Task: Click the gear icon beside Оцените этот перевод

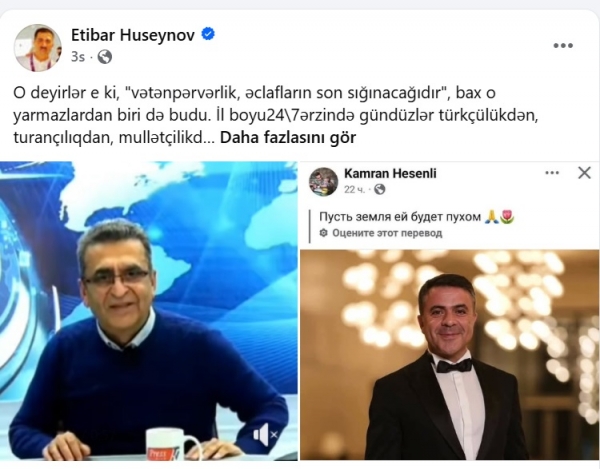Action: tap(323, 233)
